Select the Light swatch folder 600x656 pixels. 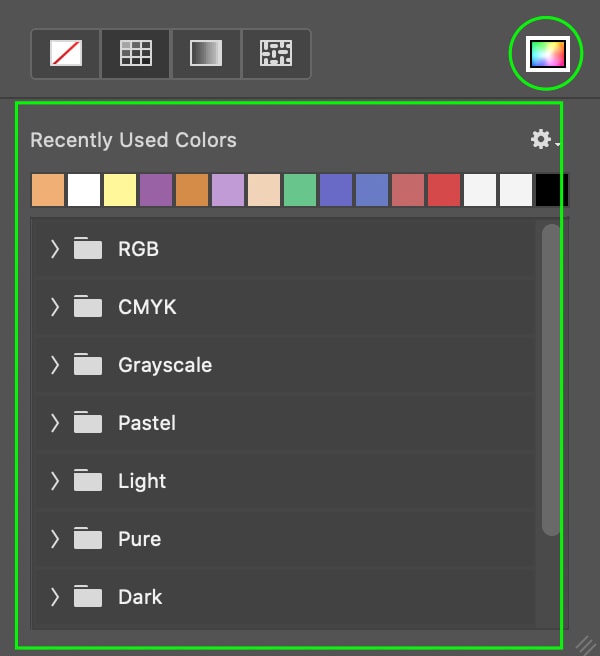point(142,481)
